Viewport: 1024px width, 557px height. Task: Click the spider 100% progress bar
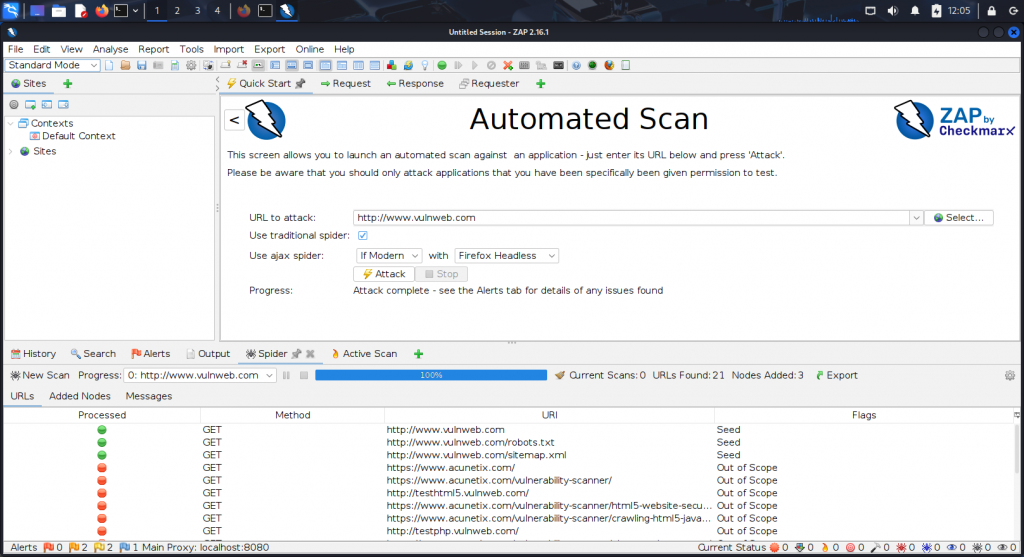[431, 375]
